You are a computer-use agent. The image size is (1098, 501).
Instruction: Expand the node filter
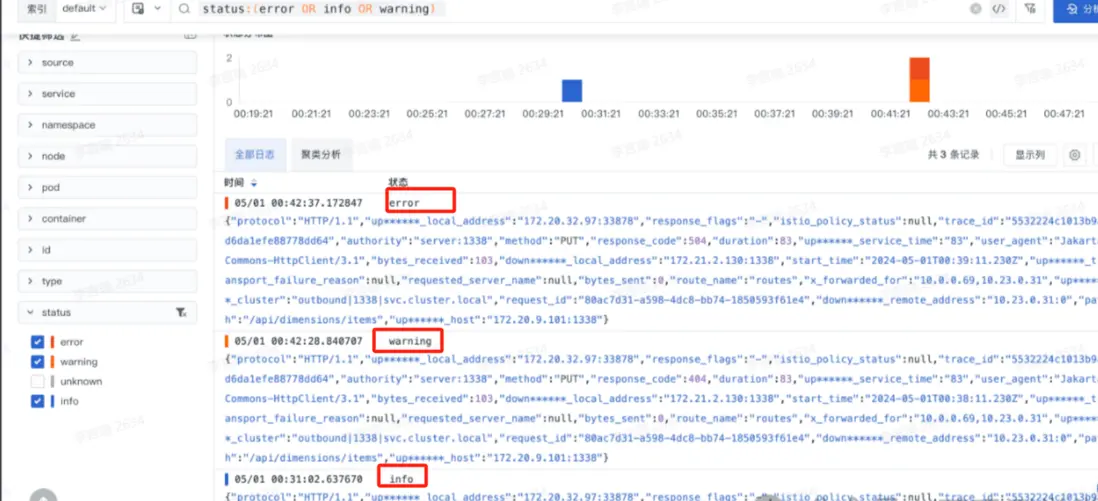(x=107, y=156)
